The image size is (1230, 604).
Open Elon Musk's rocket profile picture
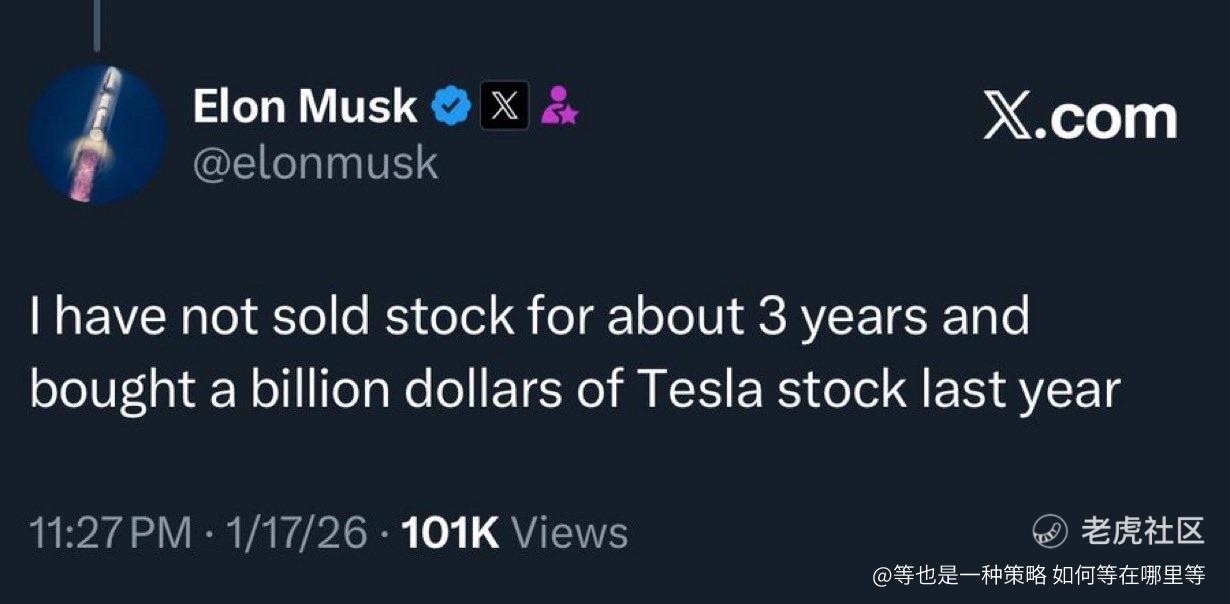tap(97, 134)
